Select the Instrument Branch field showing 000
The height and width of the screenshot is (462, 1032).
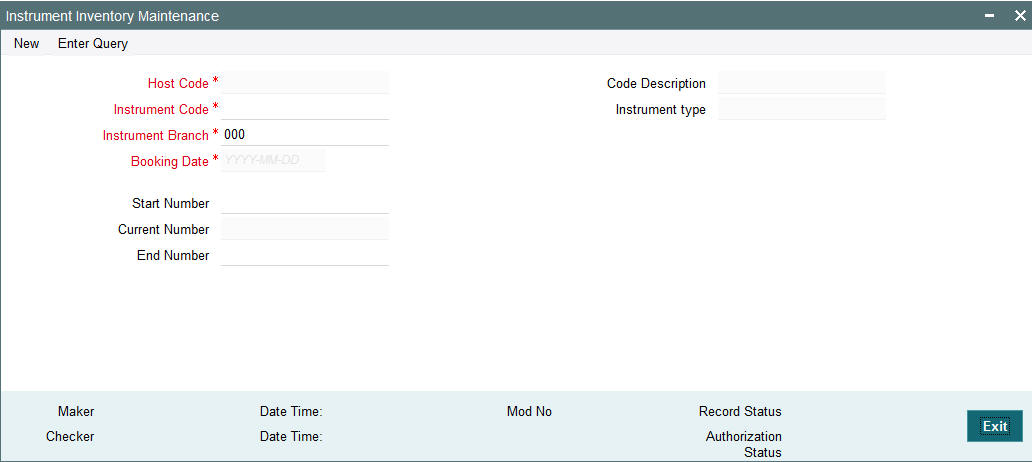coord(305,135)
